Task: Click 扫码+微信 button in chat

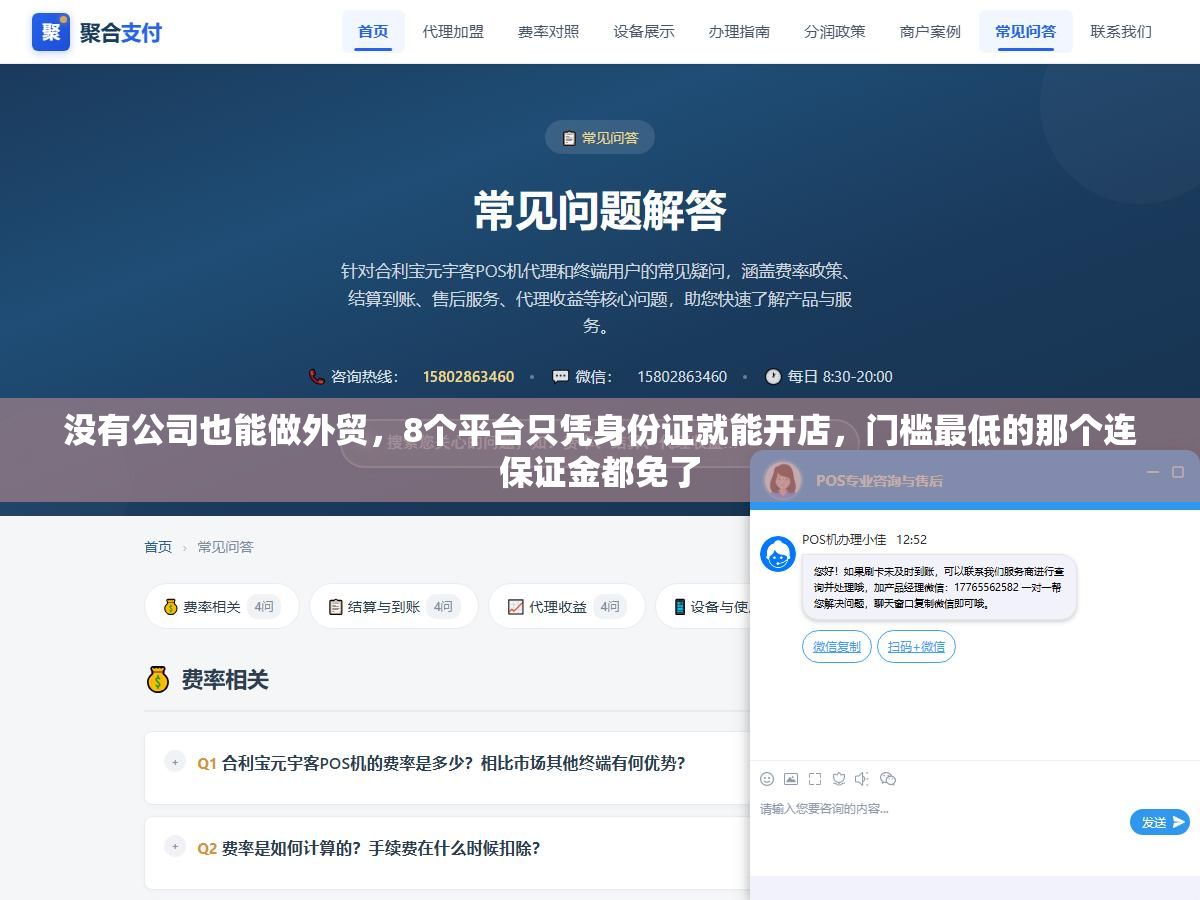Action: click(916, 647)
